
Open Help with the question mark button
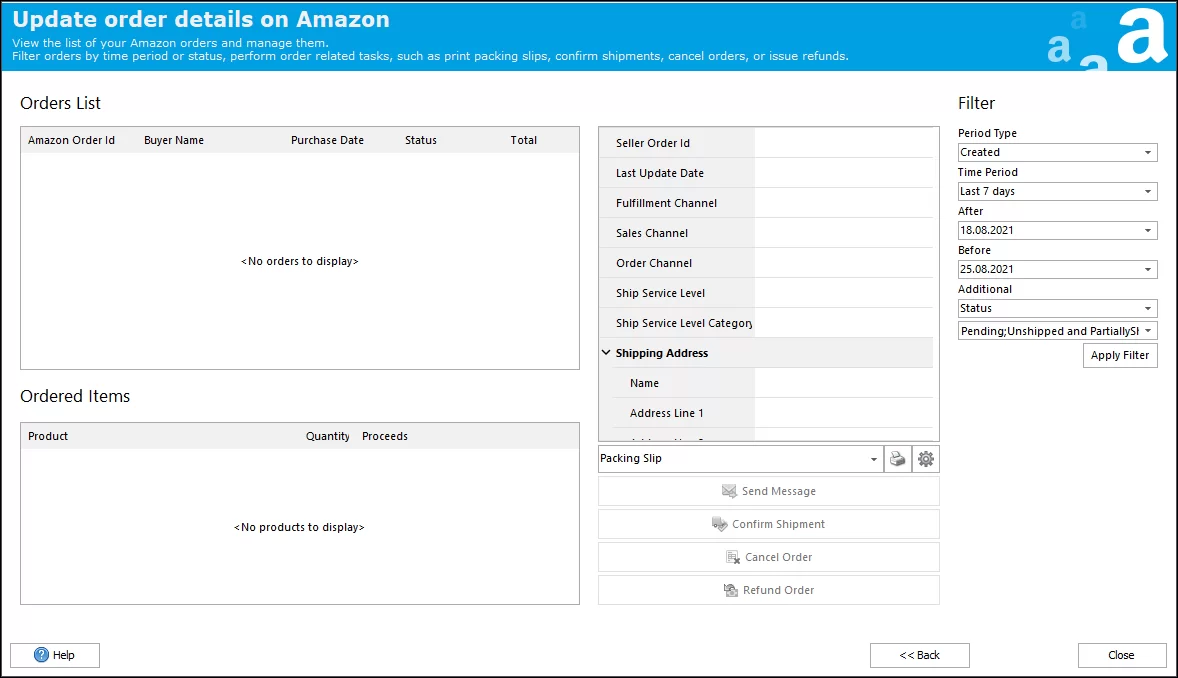point(55,655)
